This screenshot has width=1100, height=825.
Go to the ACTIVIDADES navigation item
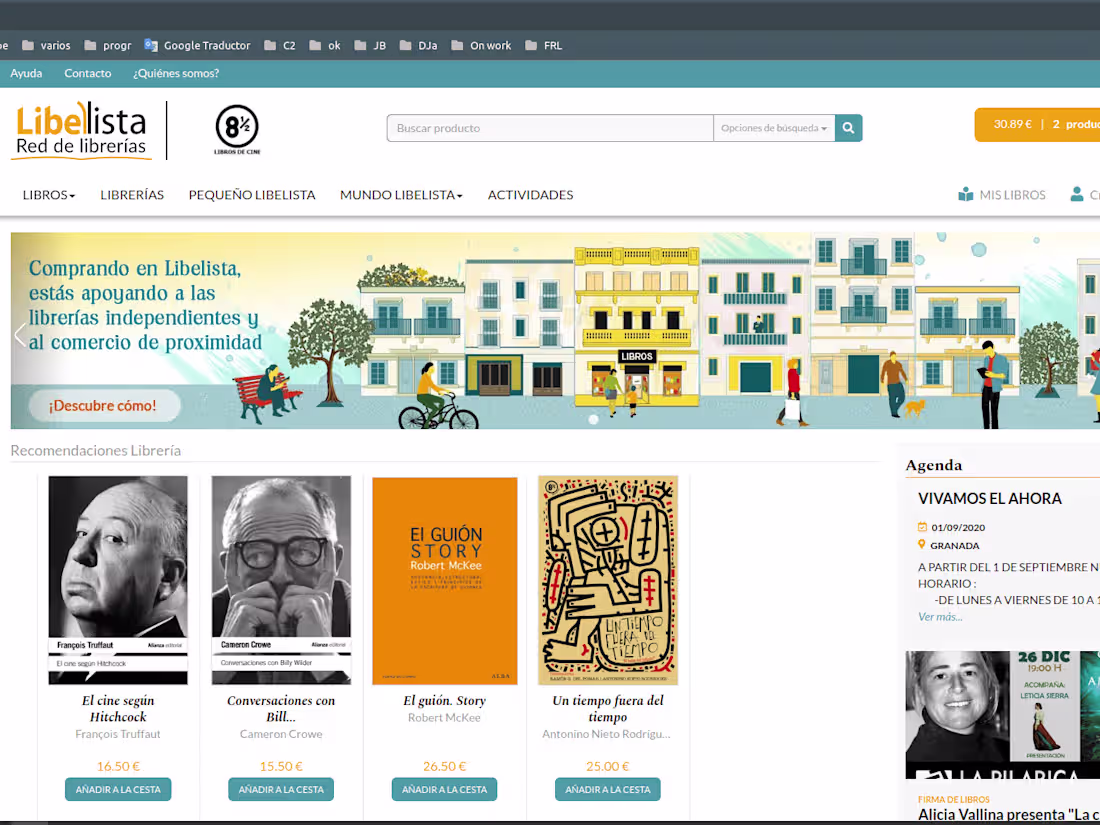(x=530, y=195)
